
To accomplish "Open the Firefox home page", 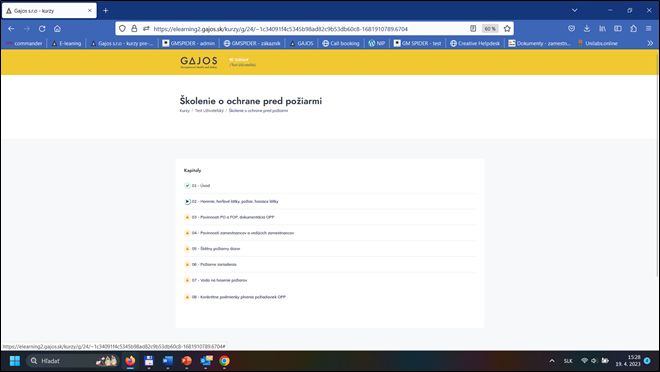I will click(57, 29).
